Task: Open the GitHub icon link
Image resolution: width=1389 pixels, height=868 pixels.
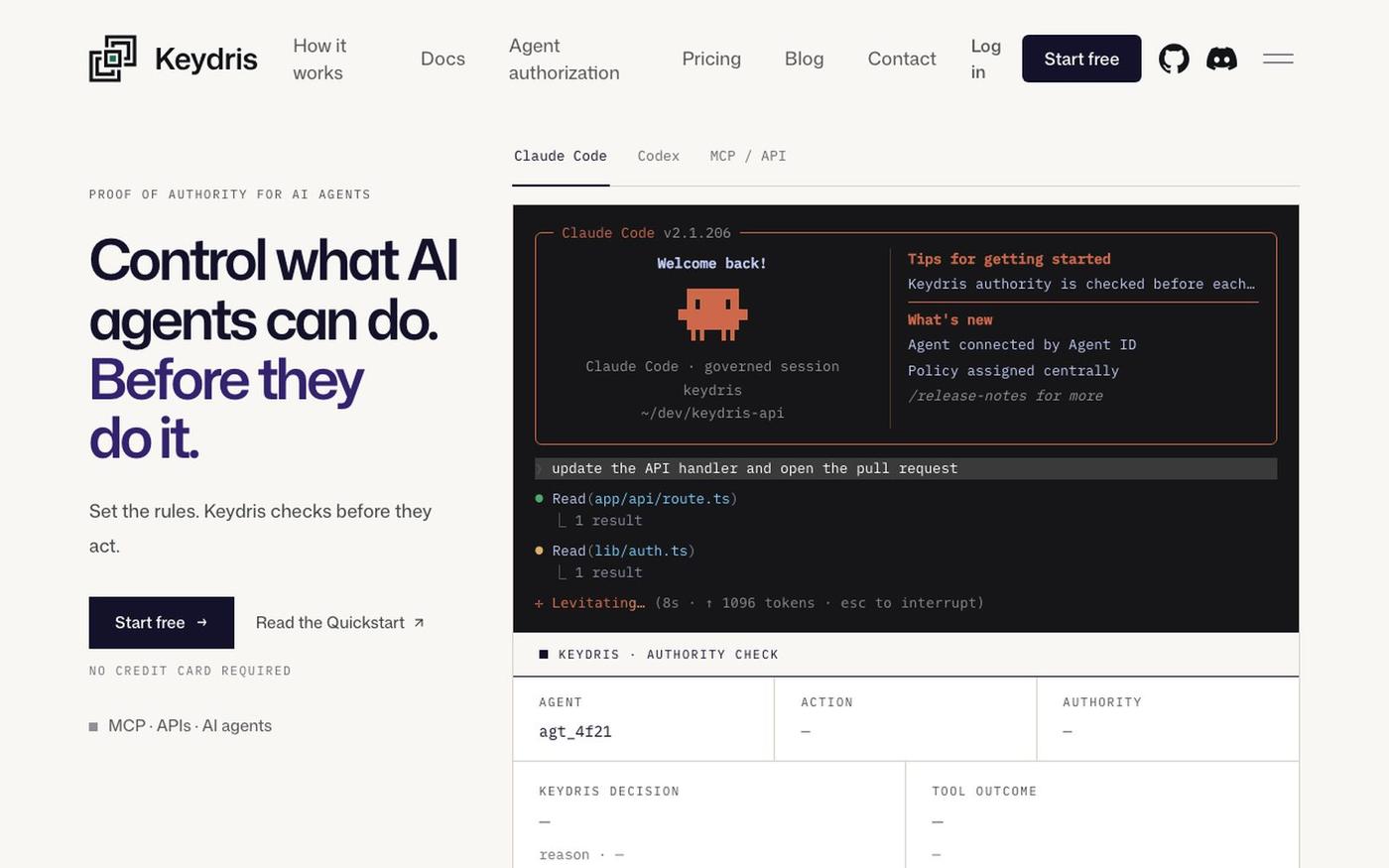Action: click(x=1174, y=59)
